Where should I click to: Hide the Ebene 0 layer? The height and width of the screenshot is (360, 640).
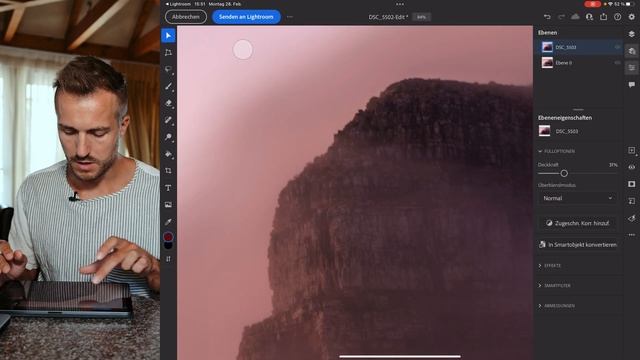pyautogui.click(x=617, y=63)
